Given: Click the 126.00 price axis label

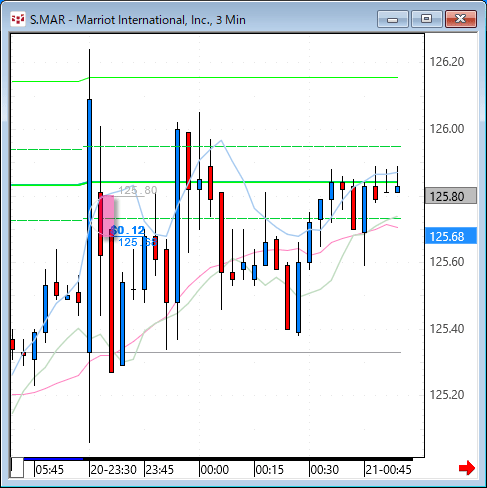Looking at the screenshot, I should click(x=447, y=129).
